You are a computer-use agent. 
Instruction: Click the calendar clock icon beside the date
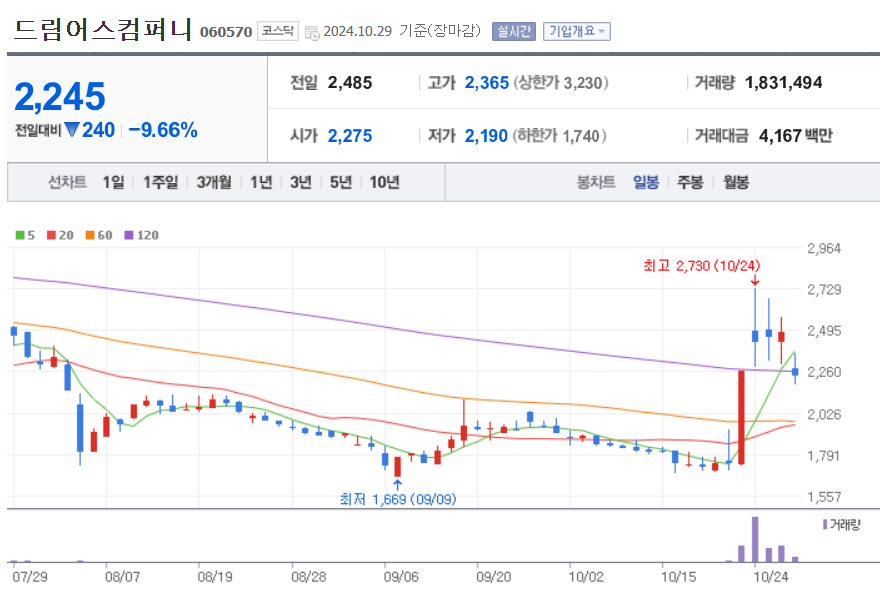(x=312, y=33)
